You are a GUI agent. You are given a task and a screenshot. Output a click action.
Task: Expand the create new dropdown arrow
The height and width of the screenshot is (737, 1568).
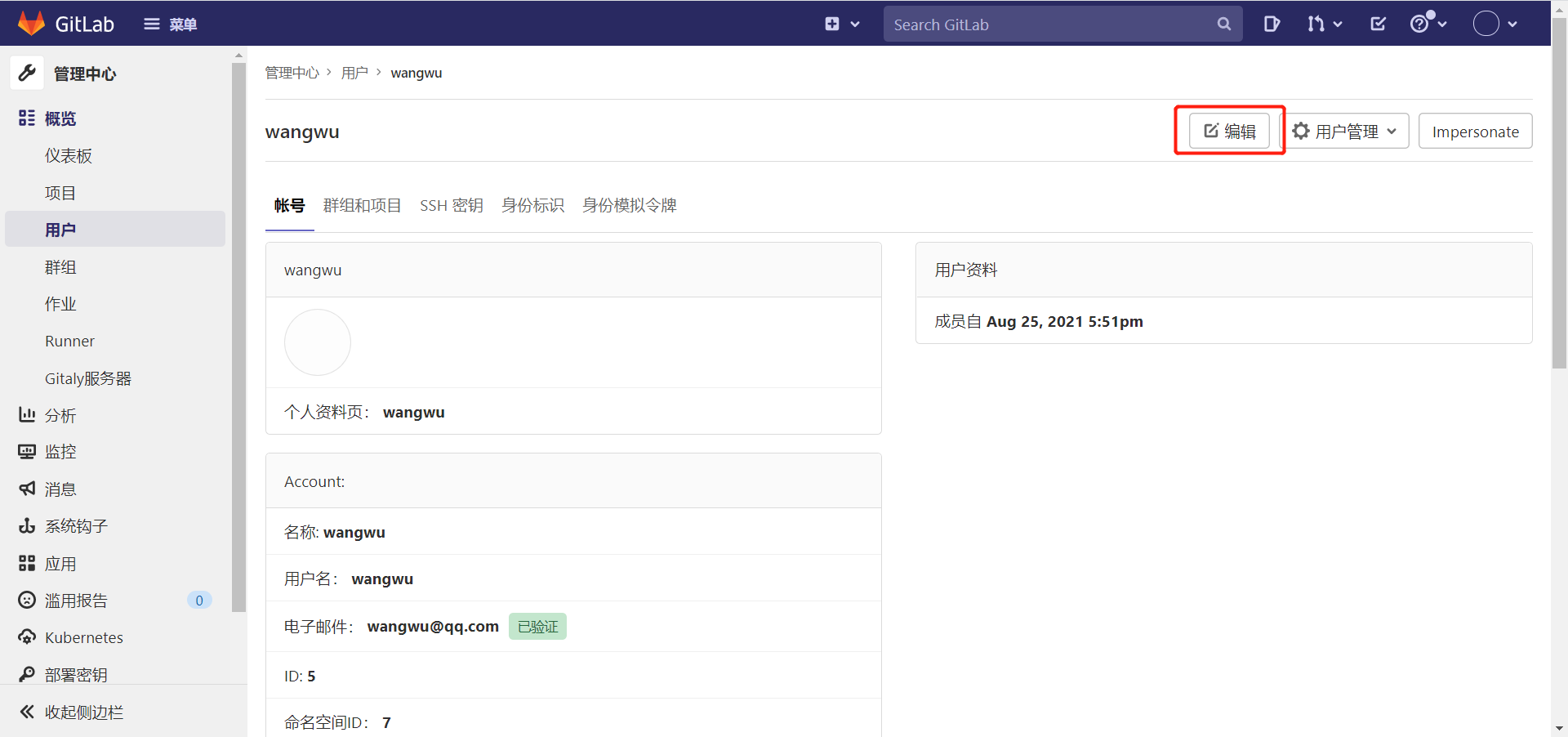coord(855,24)
